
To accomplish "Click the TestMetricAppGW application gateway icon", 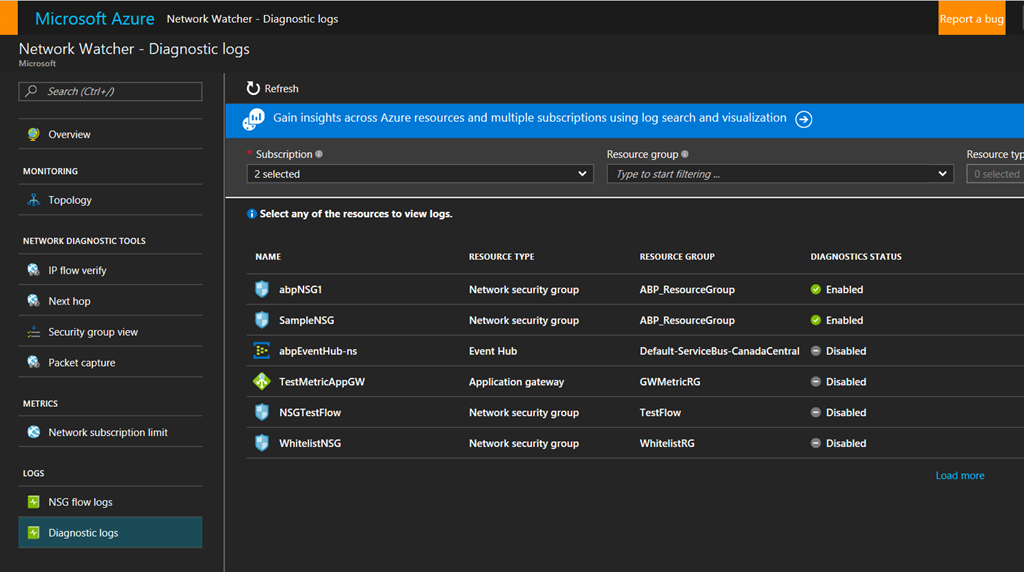I will point(262,381).
